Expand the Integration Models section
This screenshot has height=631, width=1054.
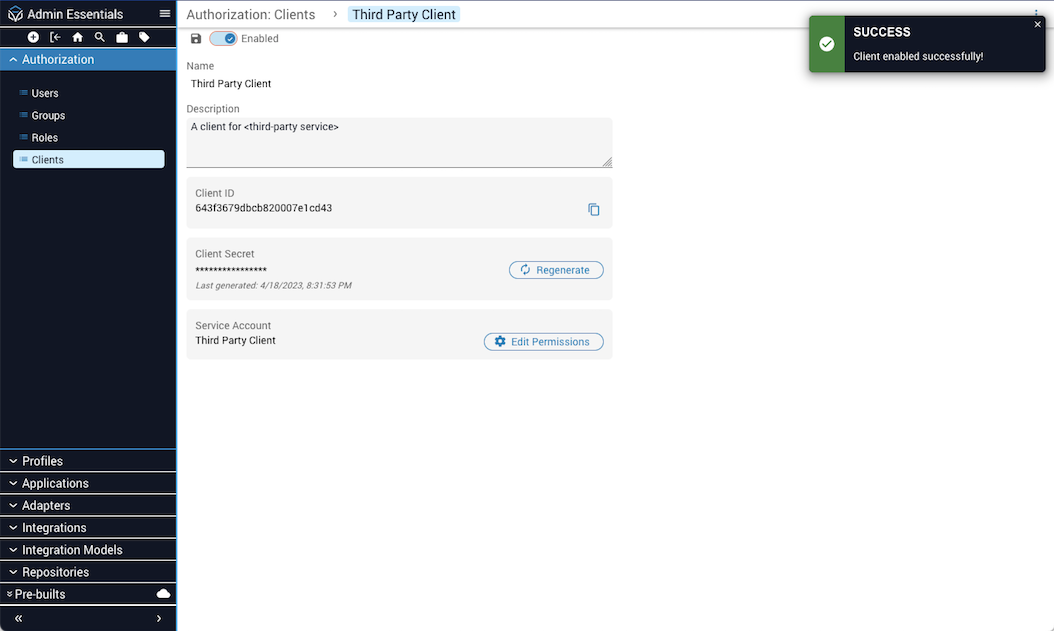88,550
